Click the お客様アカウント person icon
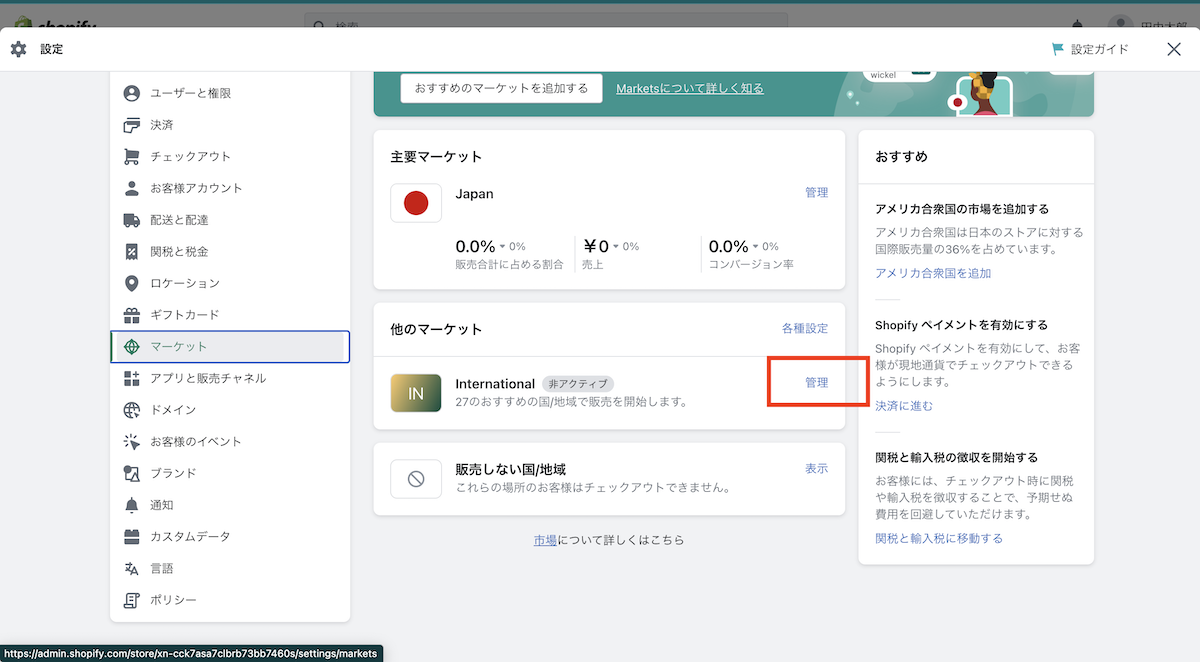This screenshot has width=1200, height=662. (131, 188)
